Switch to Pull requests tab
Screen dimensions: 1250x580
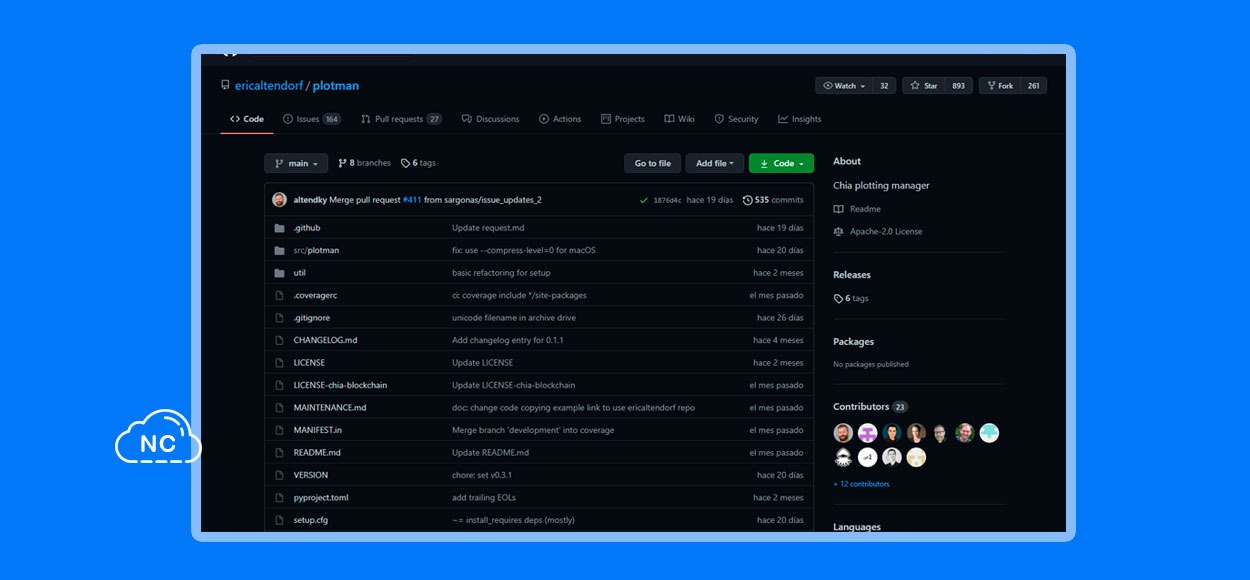click(401, 119)
